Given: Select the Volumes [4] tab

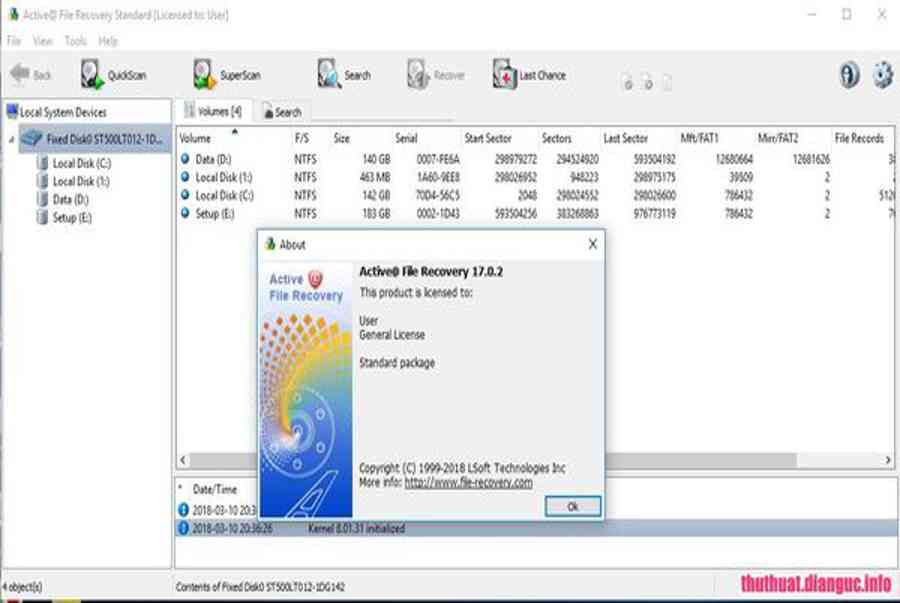Looking at the screenshot, I should [212, 112].
